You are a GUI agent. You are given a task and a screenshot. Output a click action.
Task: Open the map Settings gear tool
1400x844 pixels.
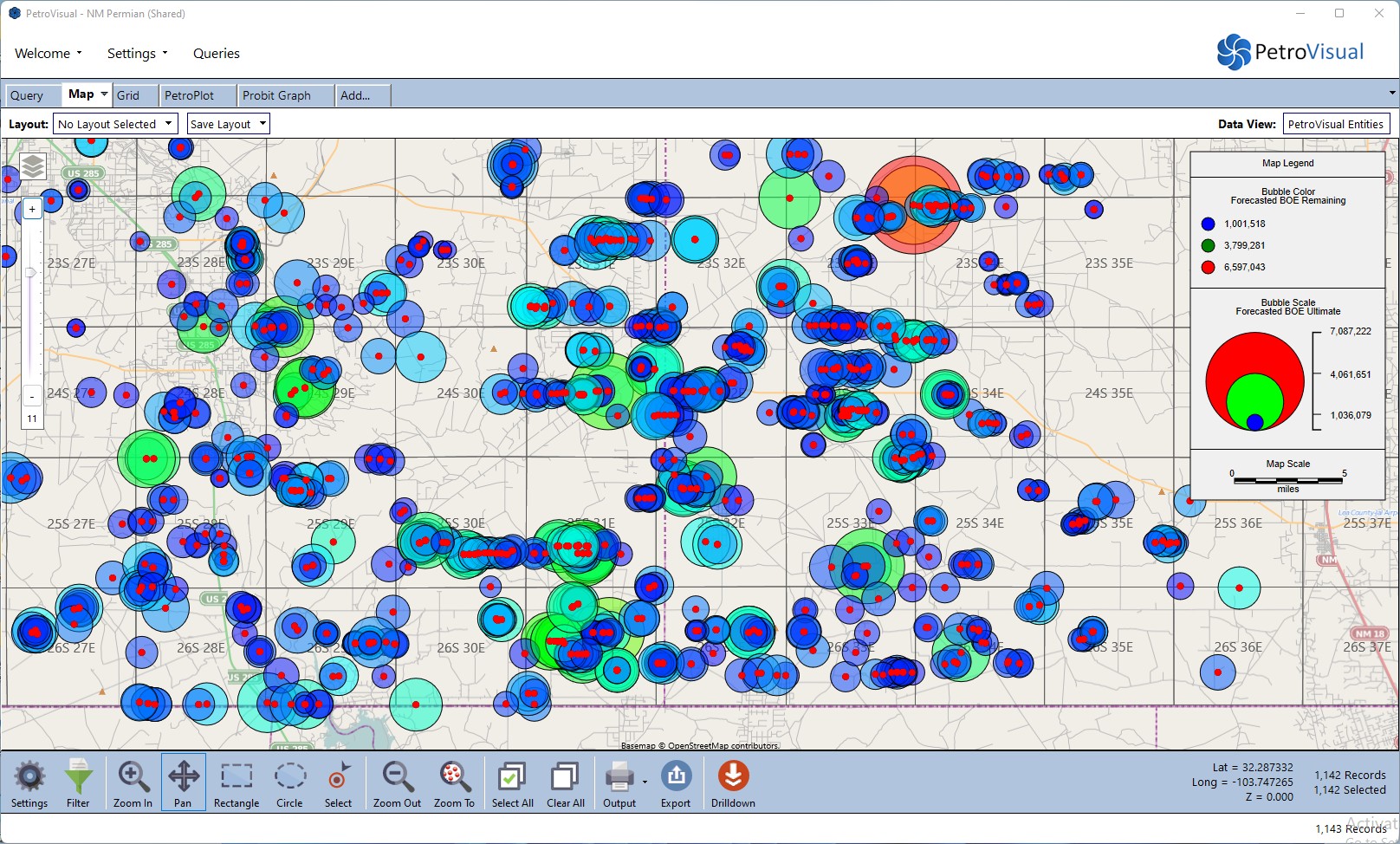pos(29,782)
